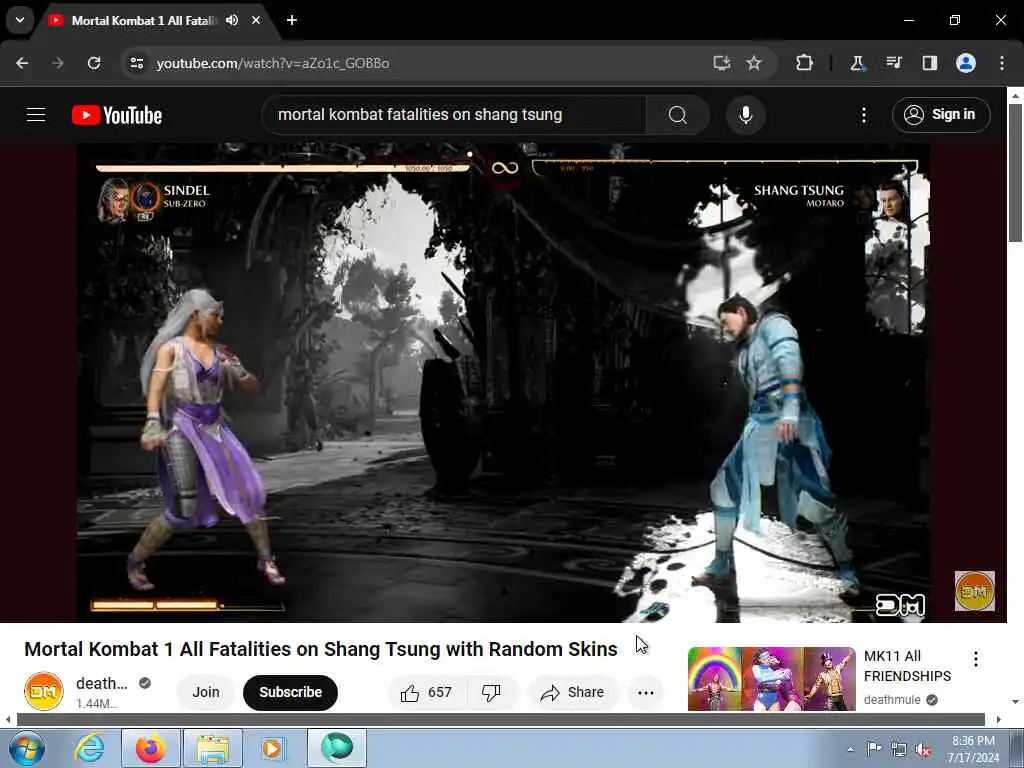This screenshot has width=1024, height=768.
Task: Install app icon in address bar
Action: [722, 63]
